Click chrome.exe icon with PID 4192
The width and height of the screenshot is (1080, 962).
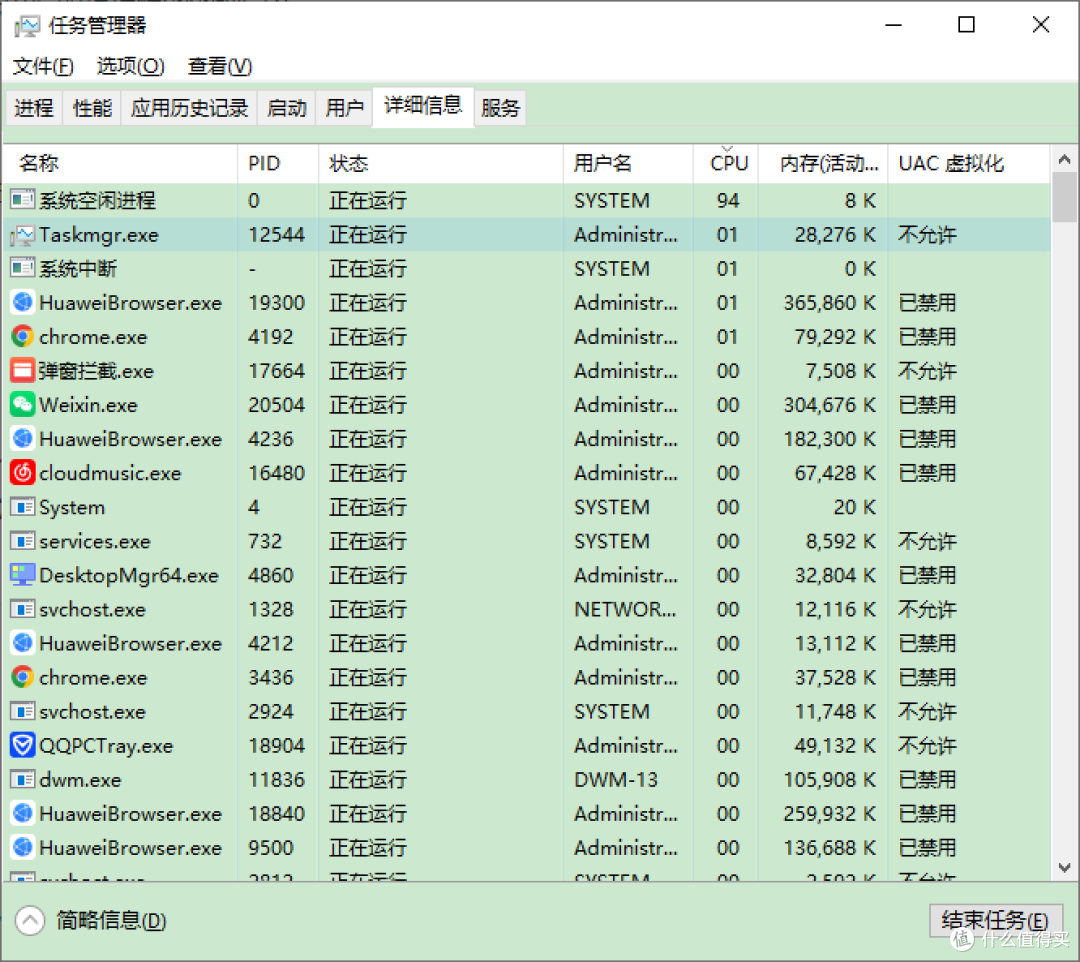22,337
